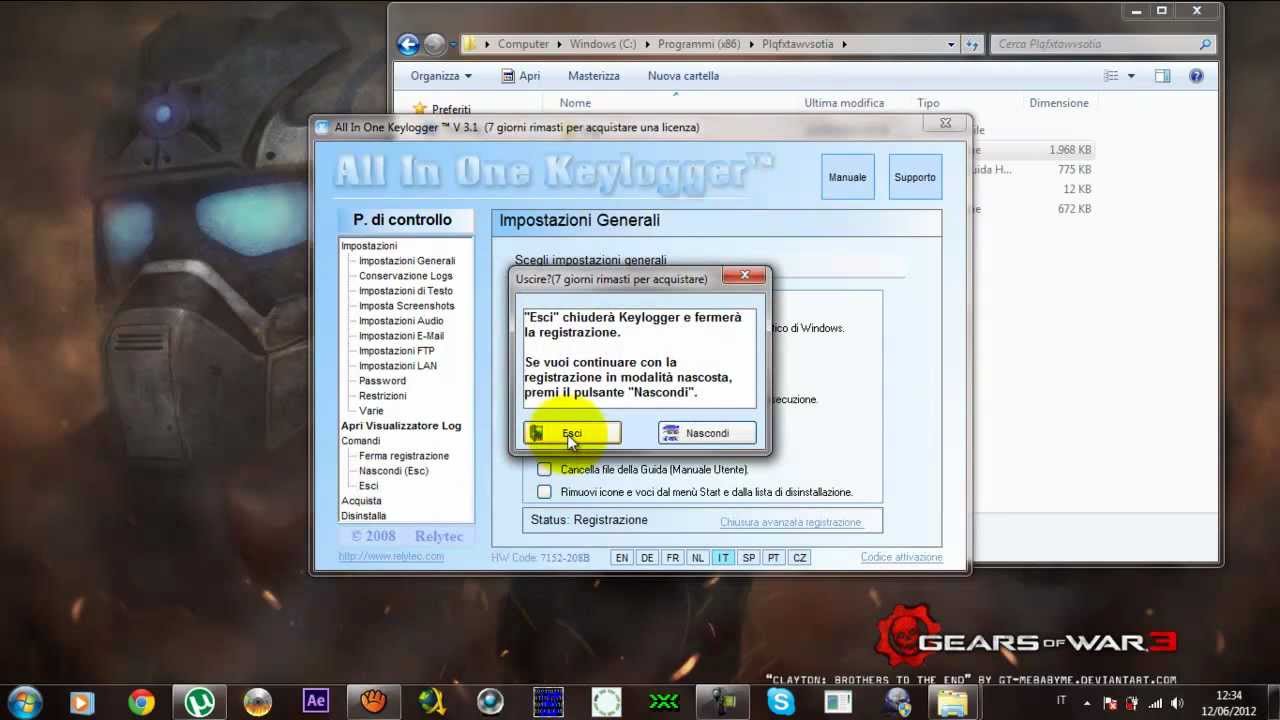The width and height of the screenshot is (1280, 720).
Task: Select Disinstalla in control panel tree
Action: [363, 516]
